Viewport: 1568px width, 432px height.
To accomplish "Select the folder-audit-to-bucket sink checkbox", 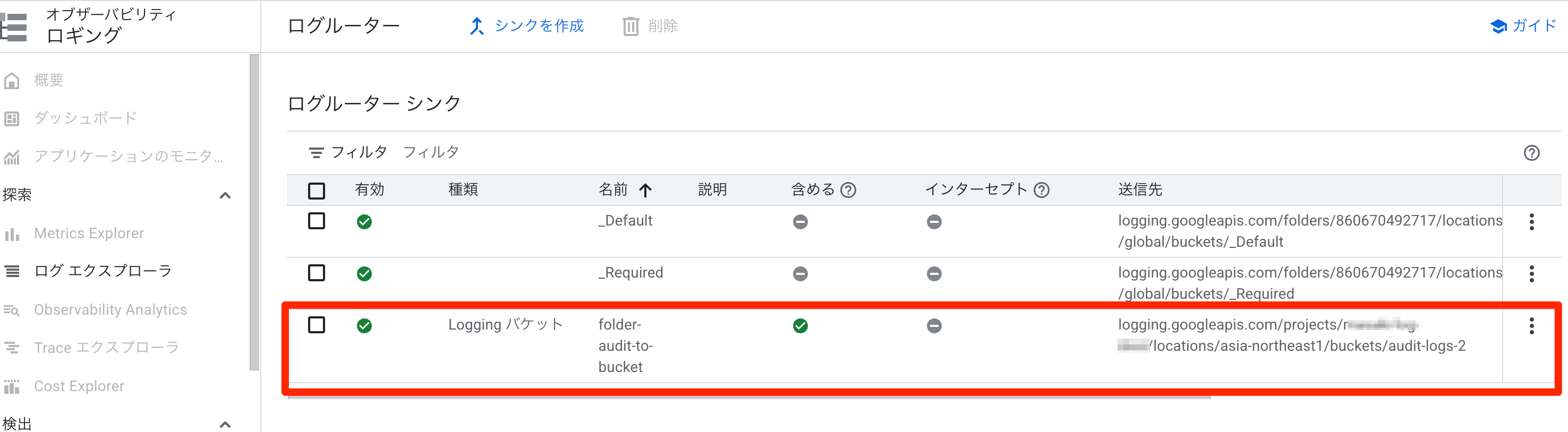I will coord(317,325).
